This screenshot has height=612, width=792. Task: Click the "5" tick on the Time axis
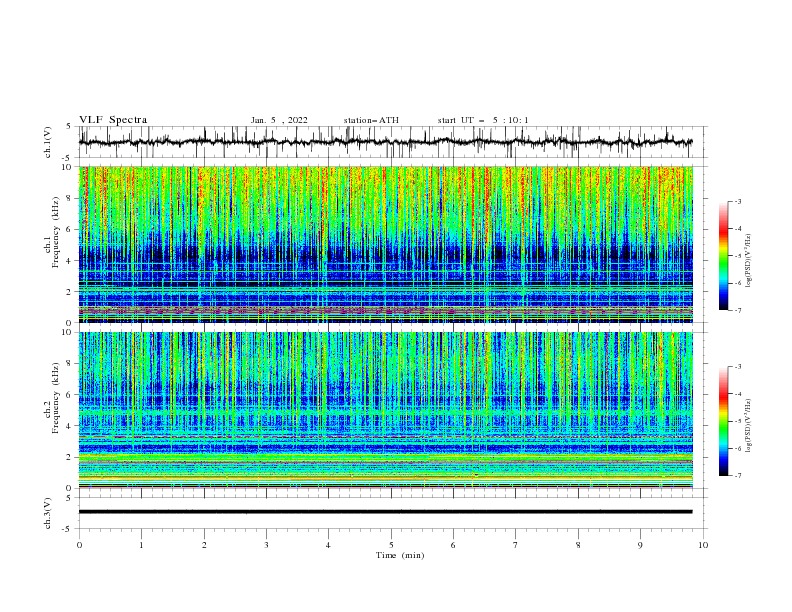pyautogui.click(x=391, y=545)
